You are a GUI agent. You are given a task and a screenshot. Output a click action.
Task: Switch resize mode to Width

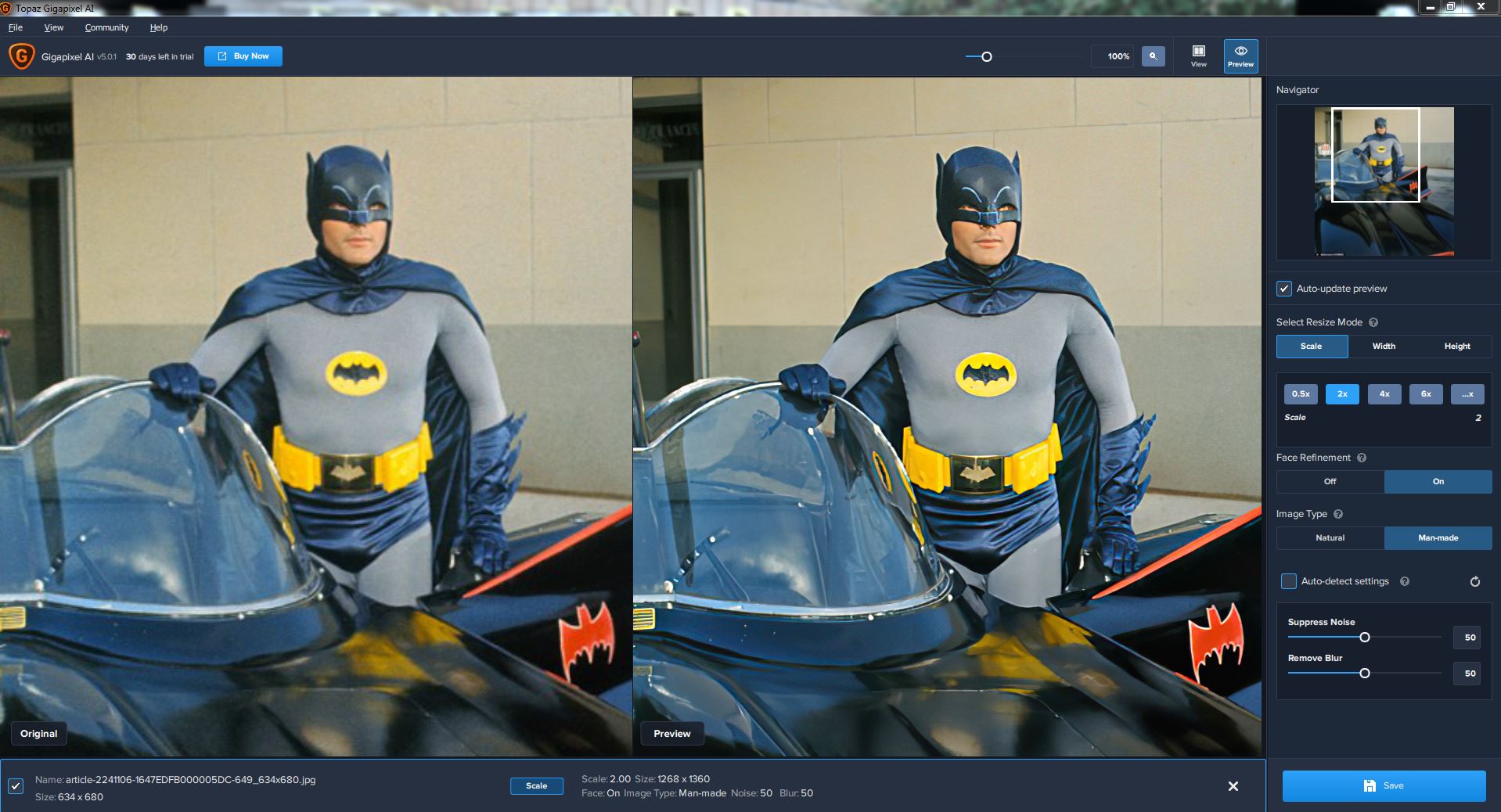click(1384, 346)
